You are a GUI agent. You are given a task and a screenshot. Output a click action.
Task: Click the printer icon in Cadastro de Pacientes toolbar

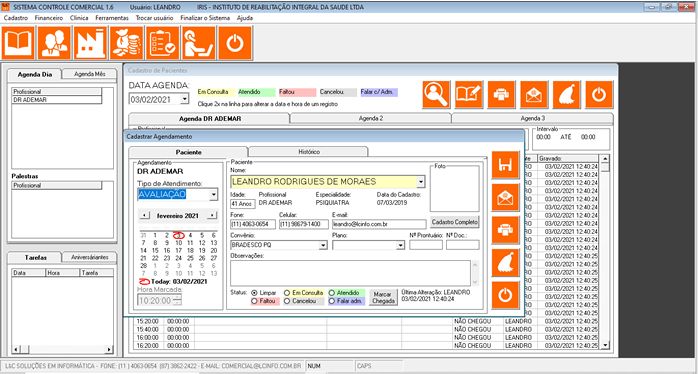[501, 94]
